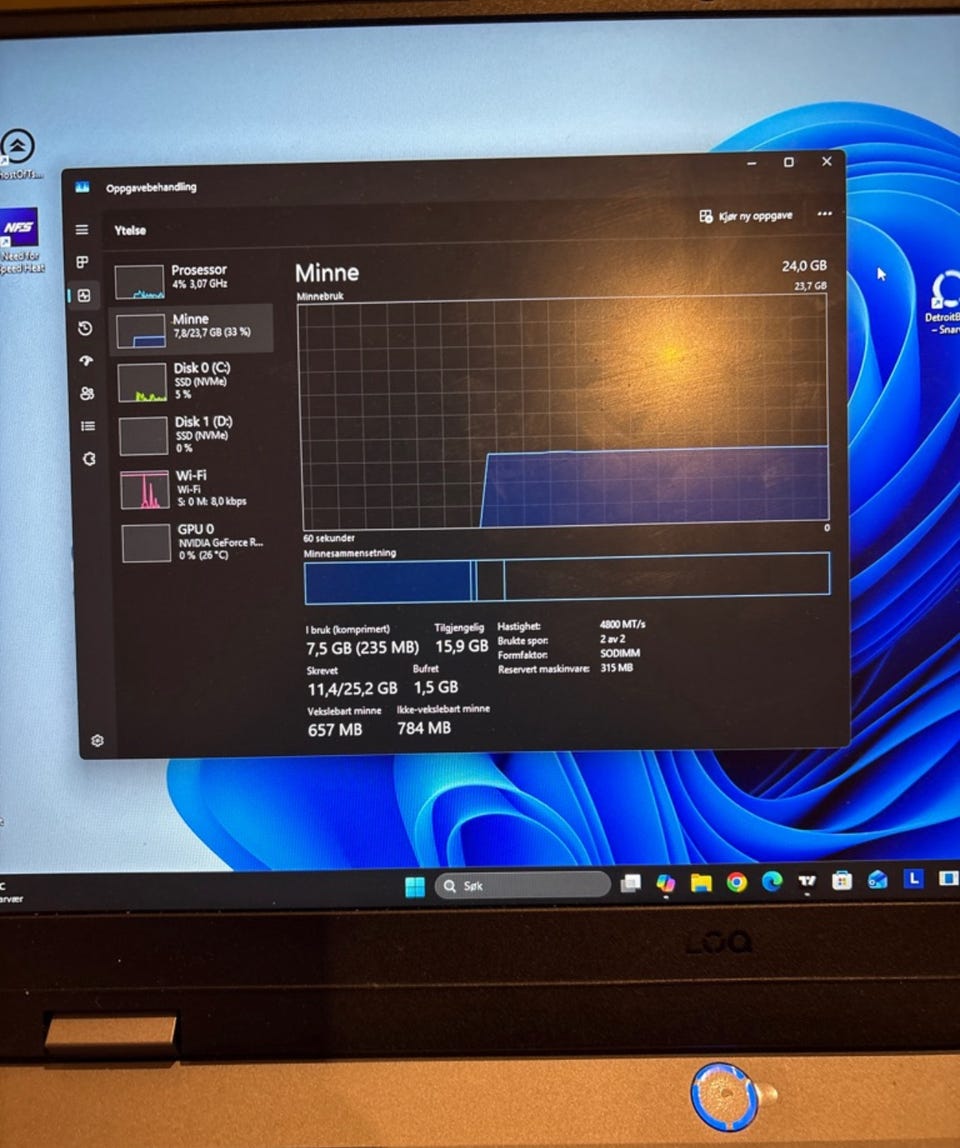Open File Explorer from the taskbar
This screenshot has width=960, height=1148.
point(701,883)
